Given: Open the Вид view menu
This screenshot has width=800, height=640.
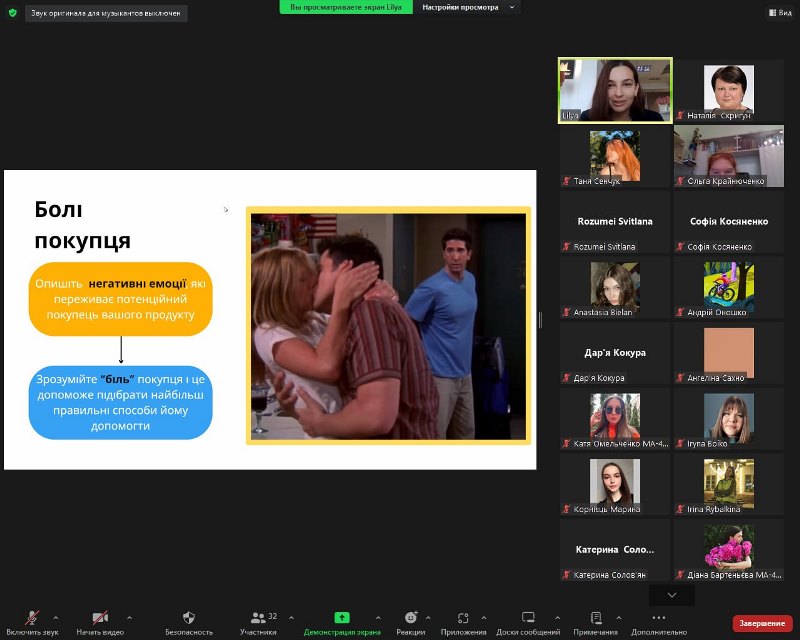Looking at the screenshot, I should tap(779, 13).
